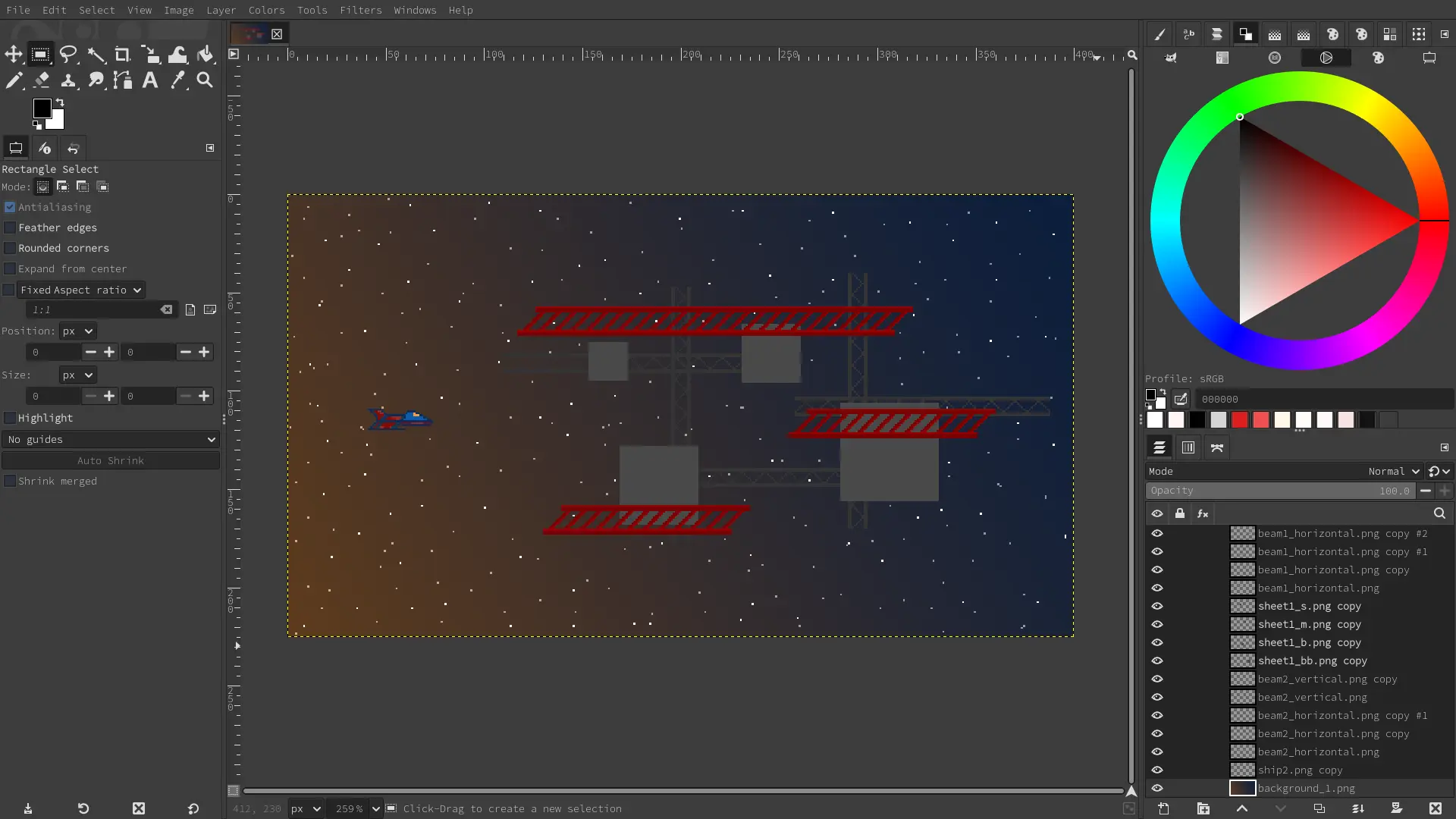This screenshot has width=1456, height=819.
Task: Pick the Color Picker eyedropper tool
Action: 177,80
